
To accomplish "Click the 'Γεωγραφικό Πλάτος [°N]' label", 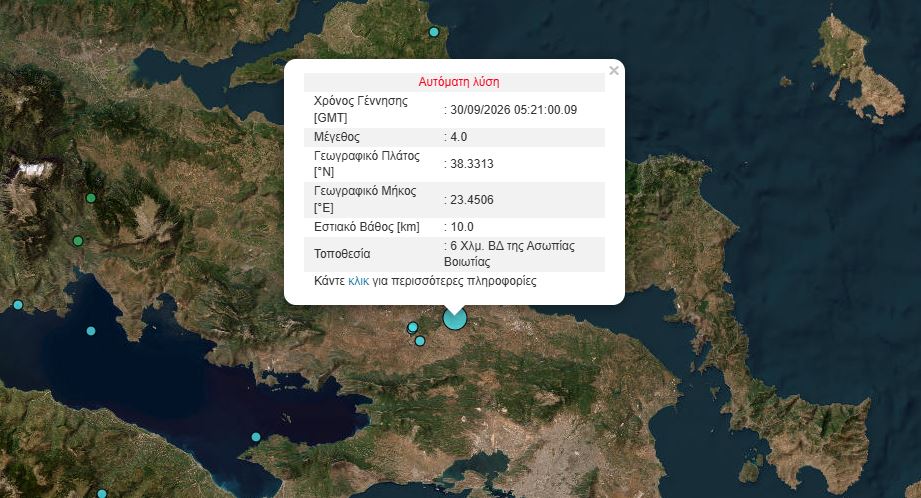I will 367,164.
